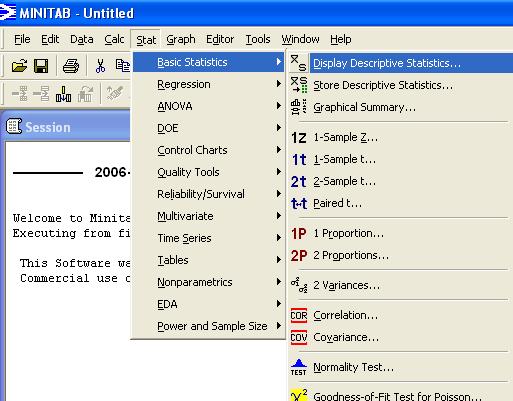Click the Copy toolbar icon
Image resolution: width=513 pixels, height=401 pixels.
(123, 66)
